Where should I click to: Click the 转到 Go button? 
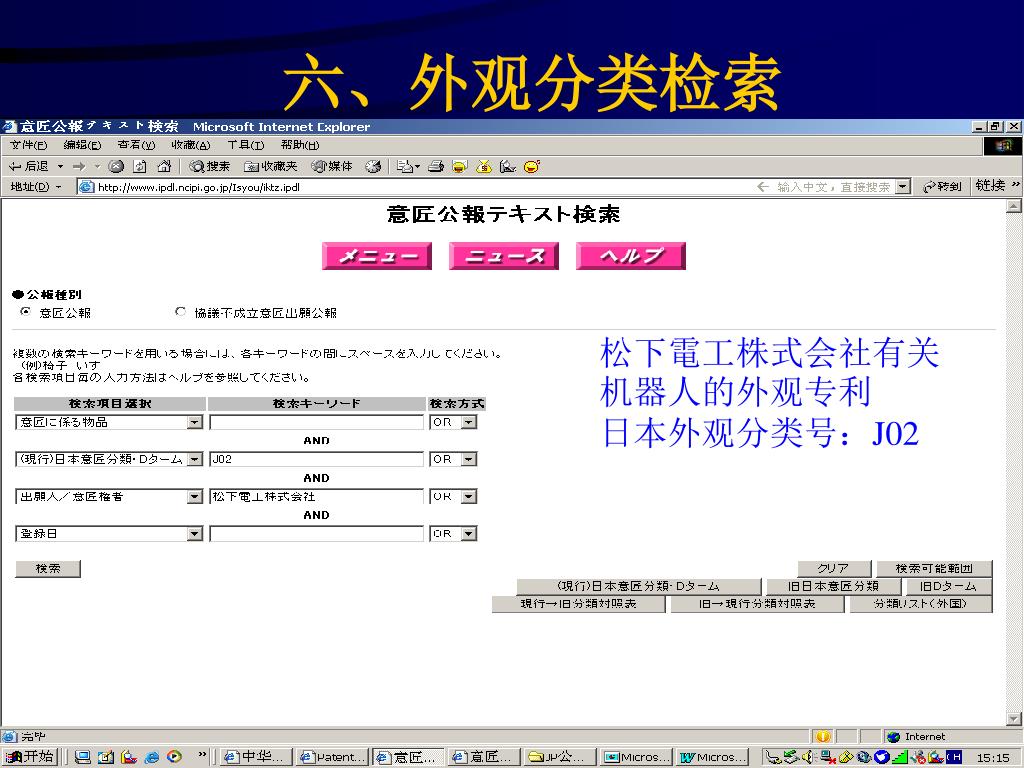tap(942, 187)
